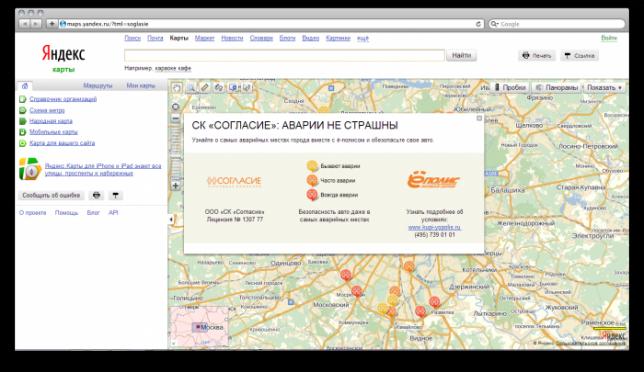Click print icon next to Сообщить об ошибке
Screen dimensions: 644x372
[x=96, y=195]
